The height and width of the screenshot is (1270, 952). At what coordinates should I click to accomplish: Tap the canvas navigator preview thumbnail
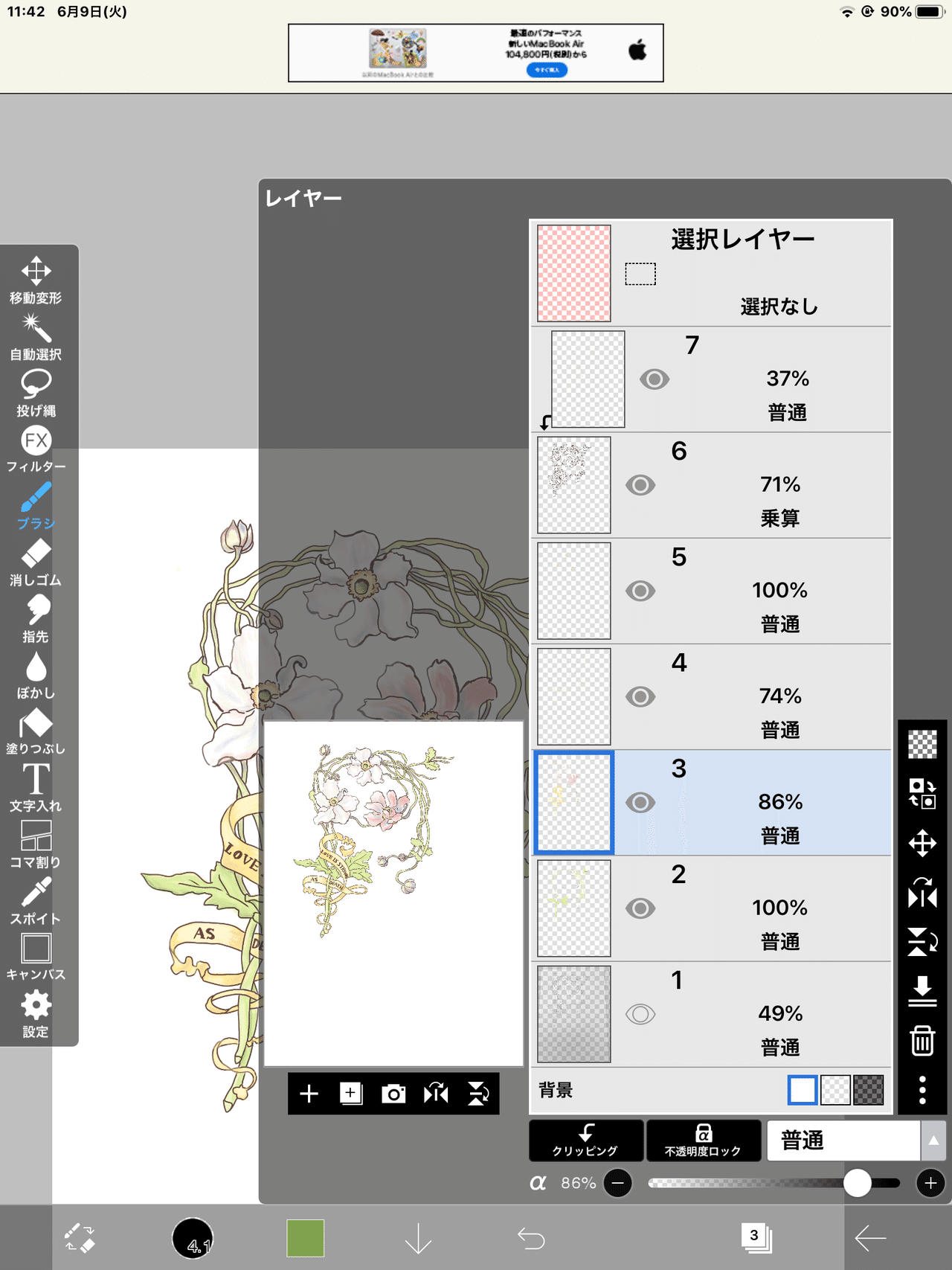[393, 894]
